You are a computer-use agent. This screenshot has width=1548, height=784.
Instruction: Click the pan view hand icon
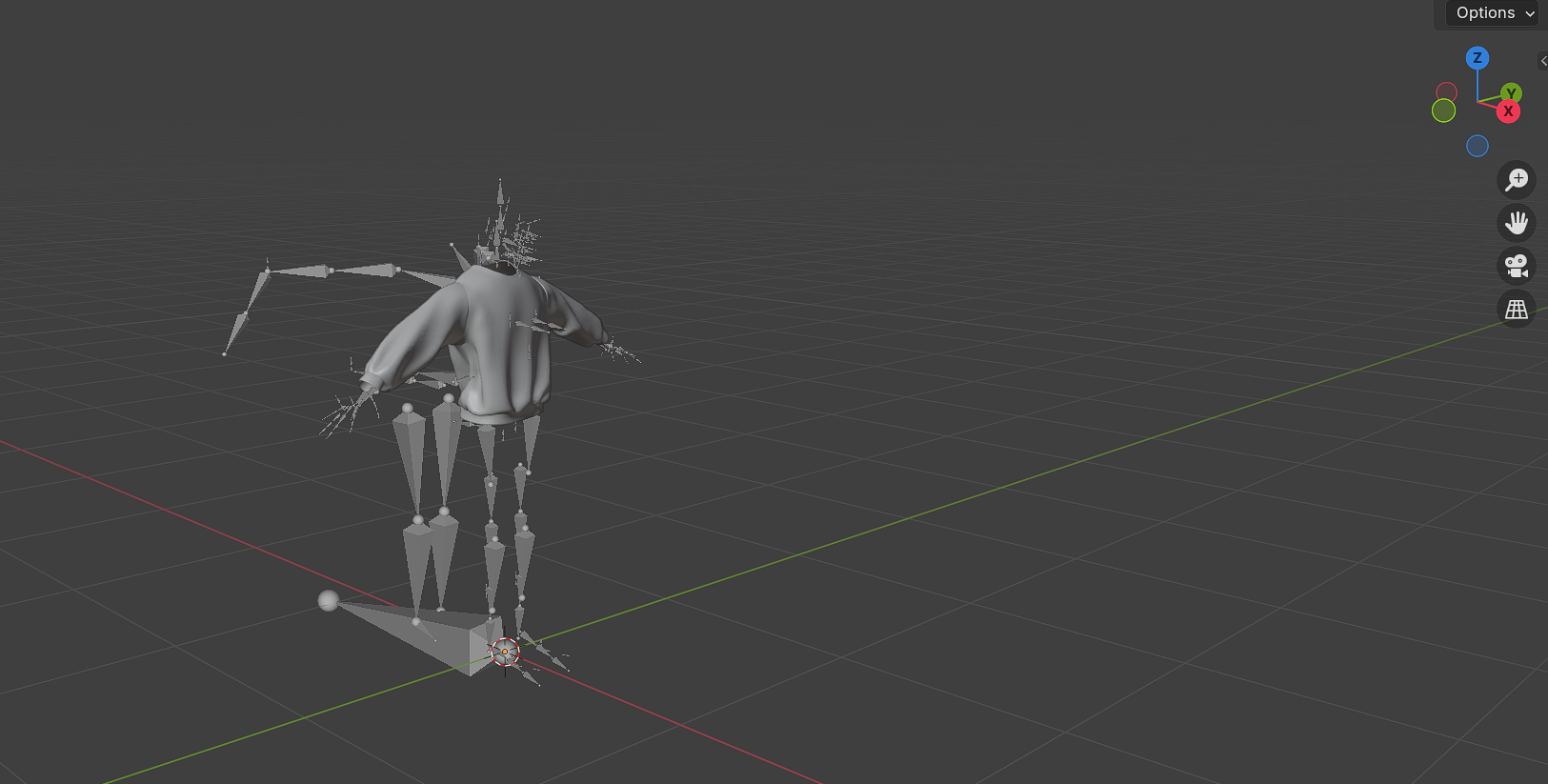(x=1517, y=223)
